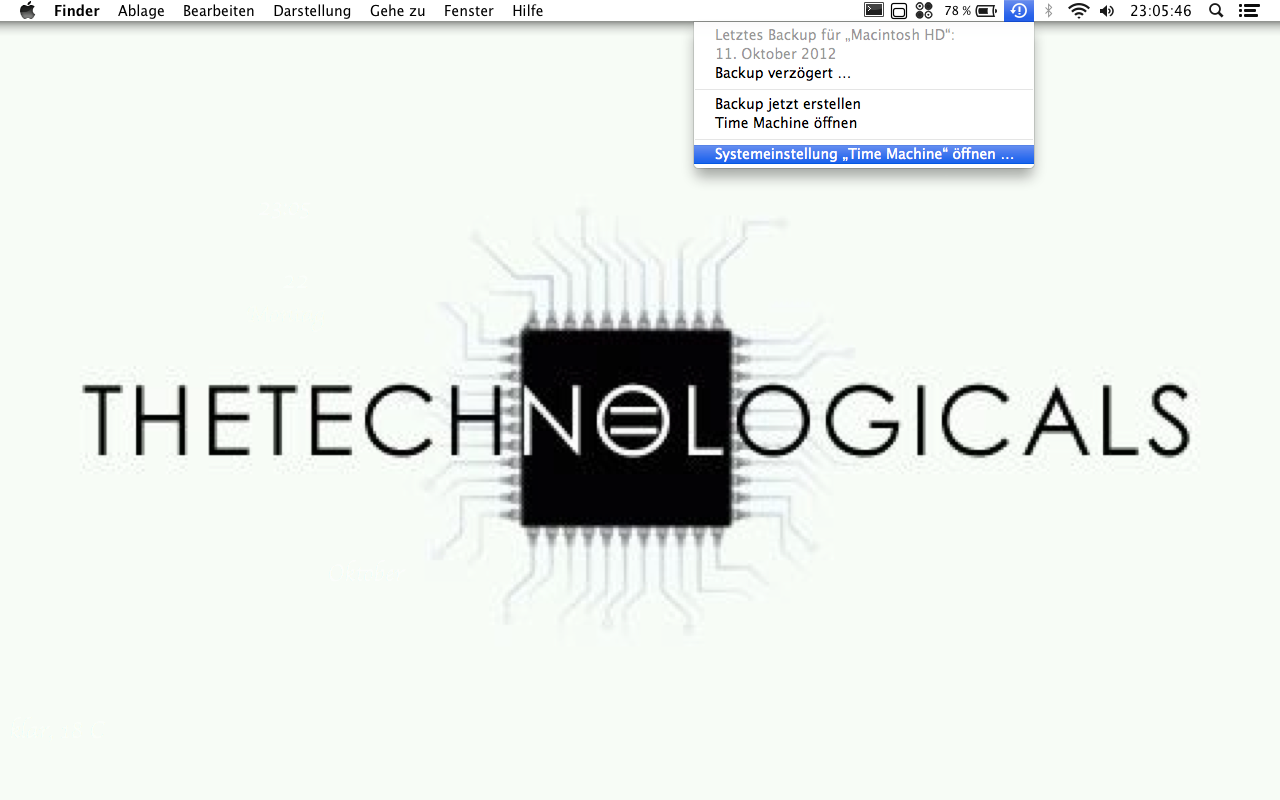This screenshot has width=1280, height=800.
Task: Open the Bearbeiten menu
Action: point(218,11)
